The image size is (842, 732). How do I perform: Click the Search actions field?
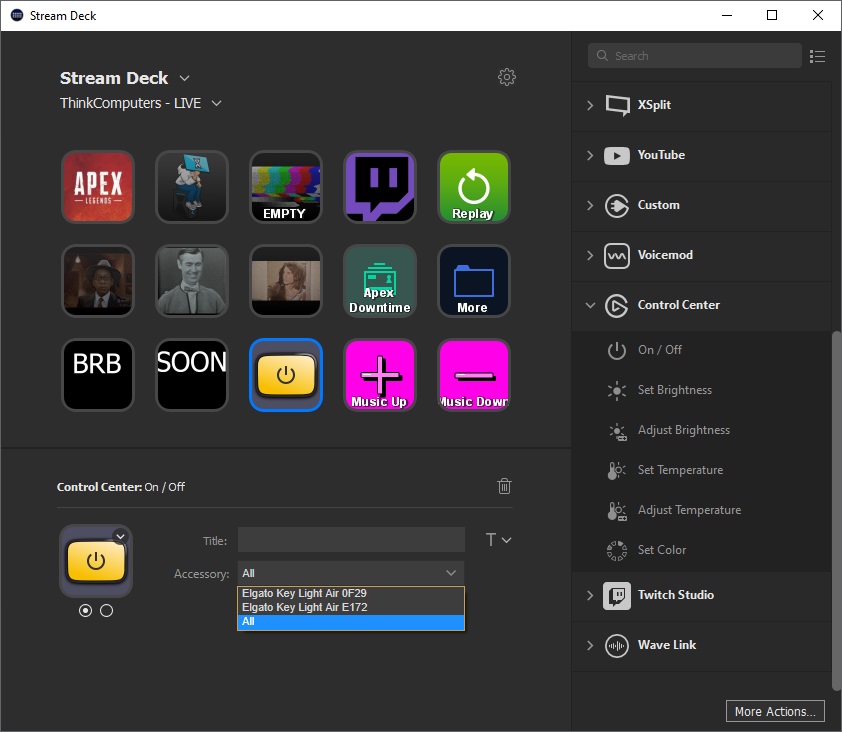tap(695, 56)
